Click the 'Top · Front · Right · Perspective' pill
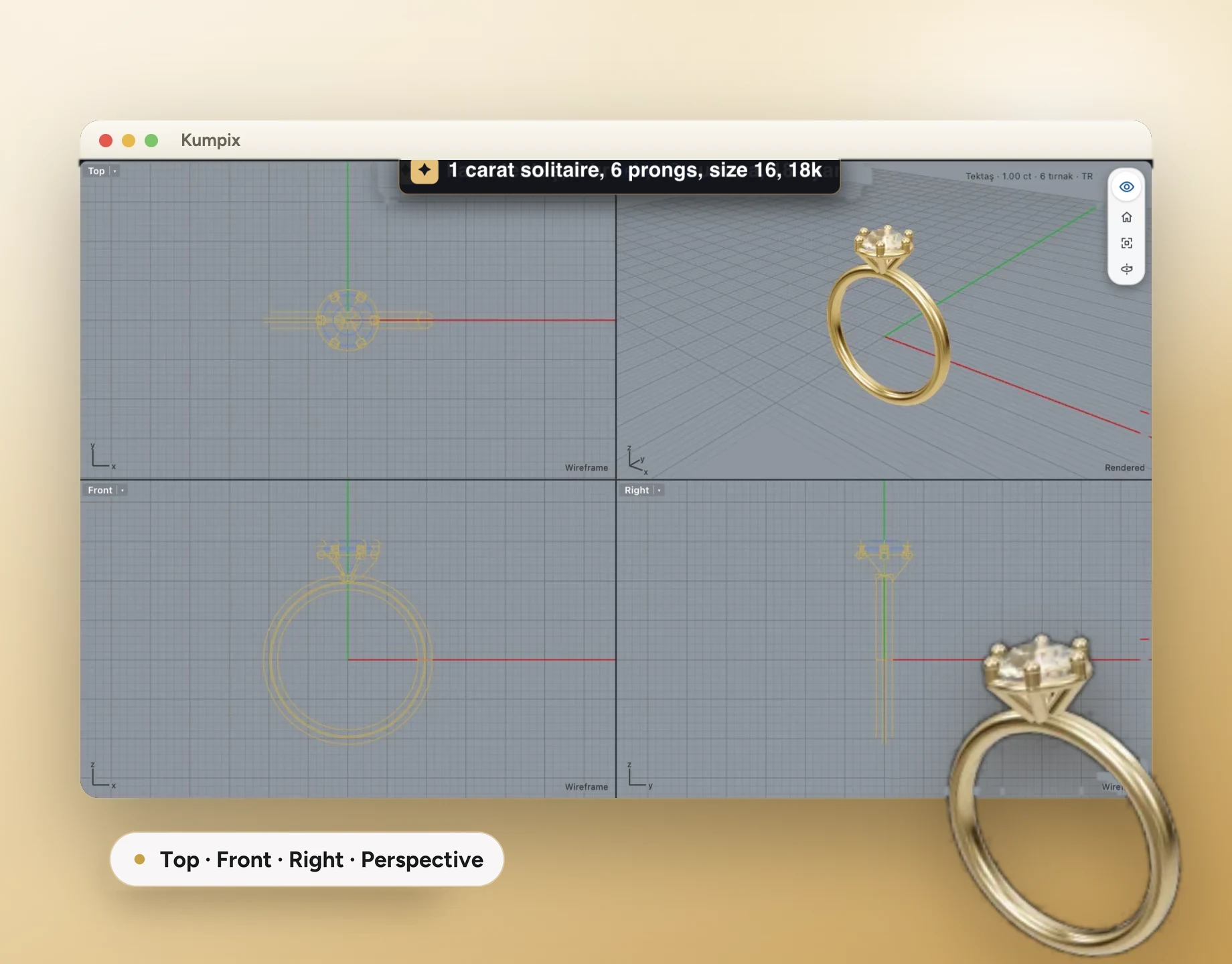Image resolution: width=1232 pixels, height=964 pixels. 307,860
